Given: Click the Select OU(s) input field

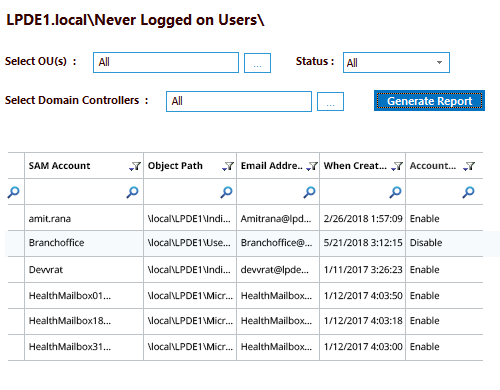Looking at the screenshot, I should point(166,62).
